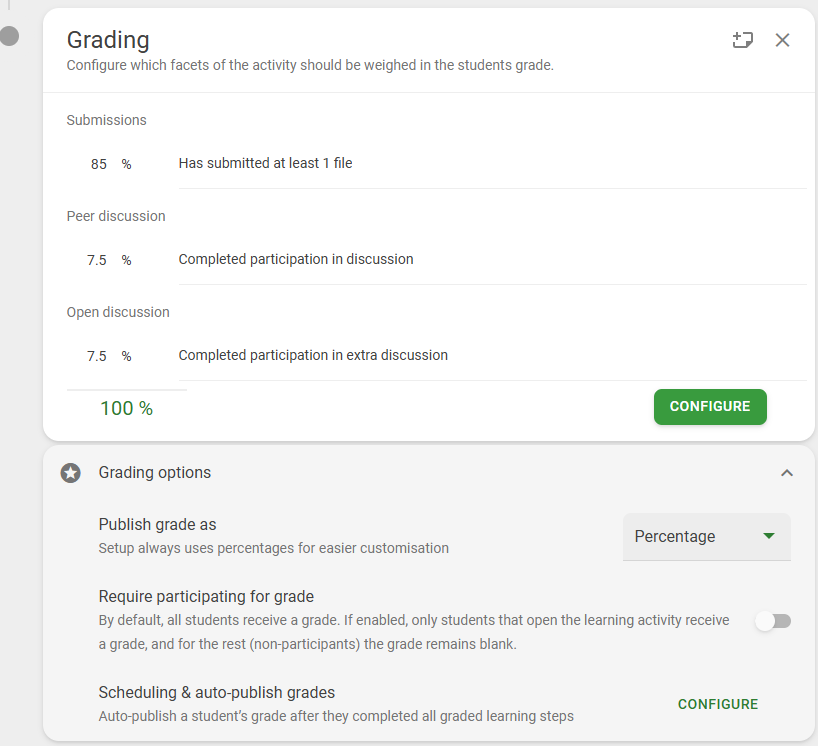Click the dropdown arrow inside the Percentage selector

768,537
